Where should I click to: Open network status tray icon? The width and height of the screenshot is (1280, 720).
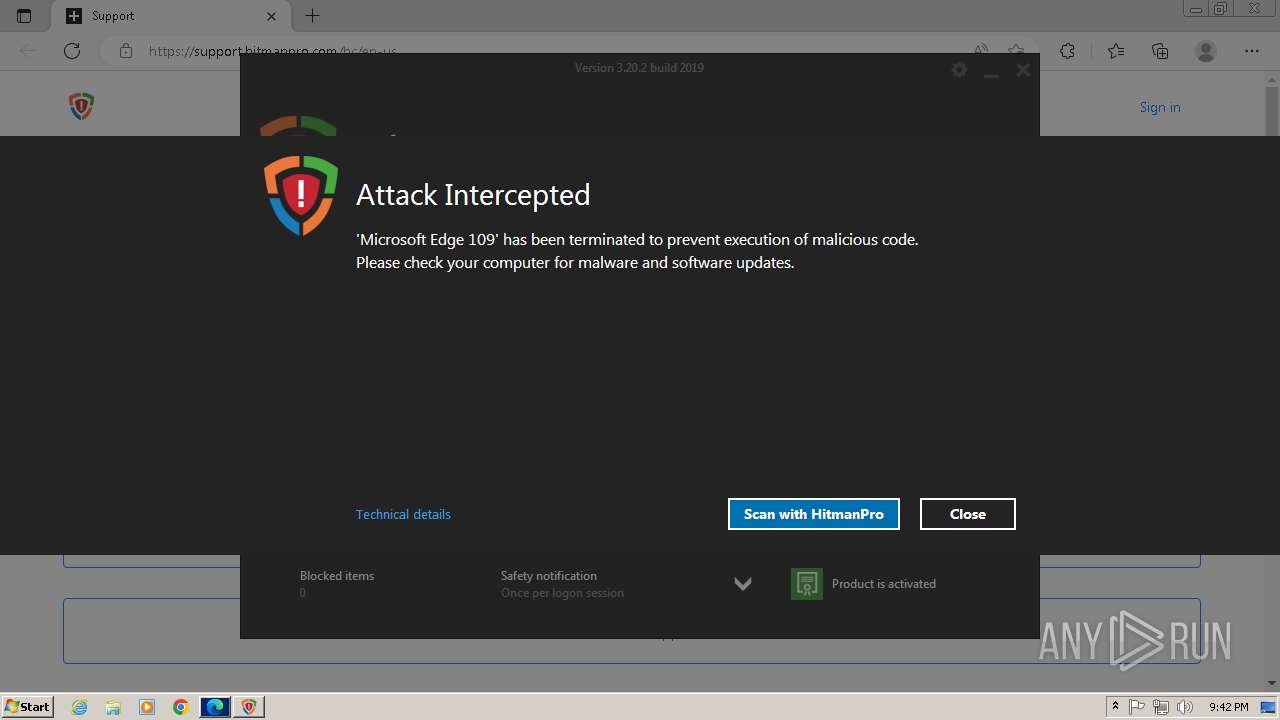point(1162,707)
